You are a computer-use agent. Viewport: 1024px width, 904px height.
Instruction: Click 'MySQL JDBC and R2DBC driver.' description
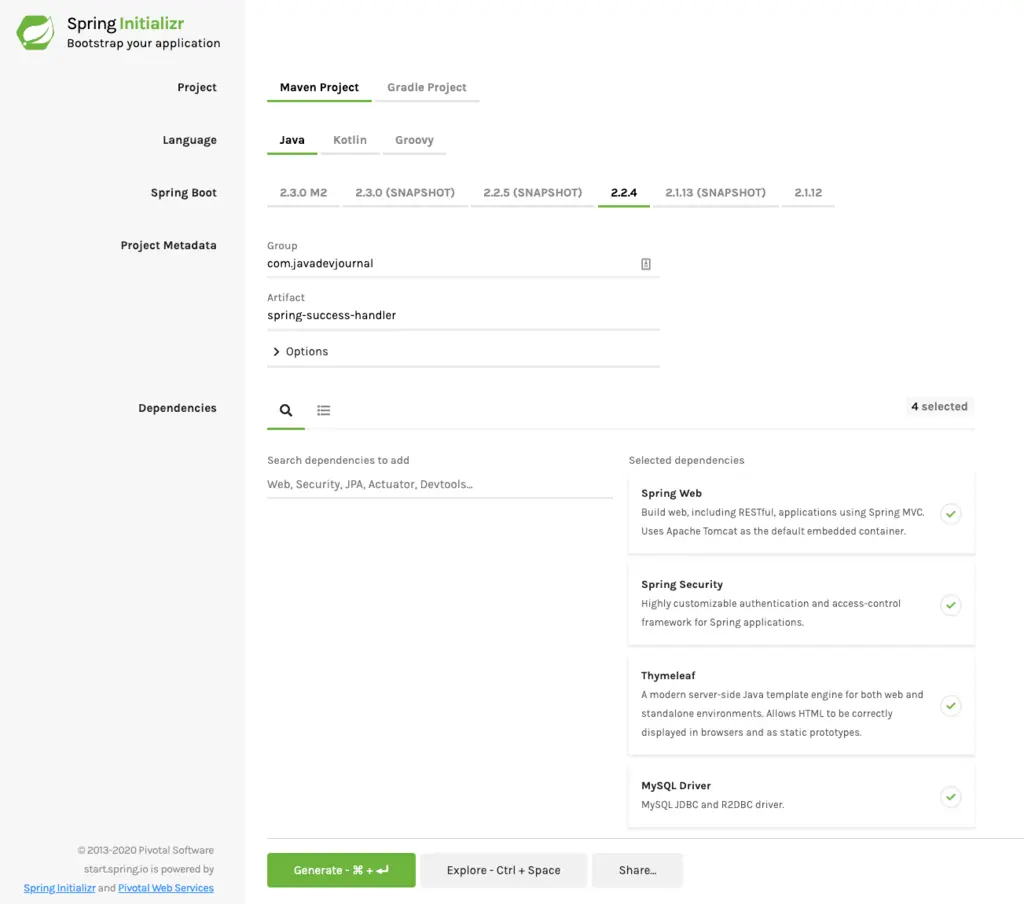tap(712, 805)
